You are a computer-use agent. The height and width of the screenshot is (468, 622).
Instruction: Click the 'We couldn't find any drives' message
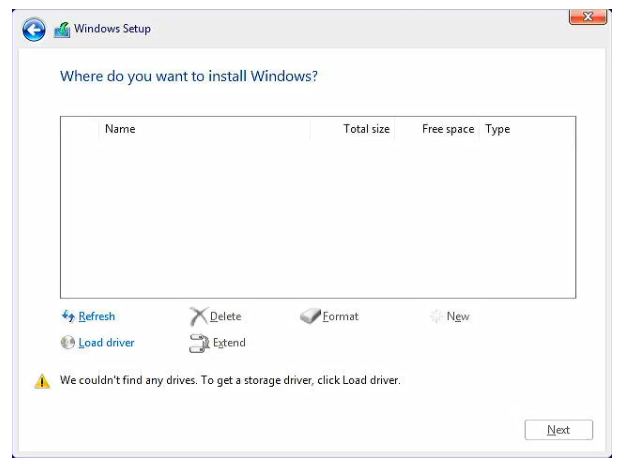coord(230,380)
